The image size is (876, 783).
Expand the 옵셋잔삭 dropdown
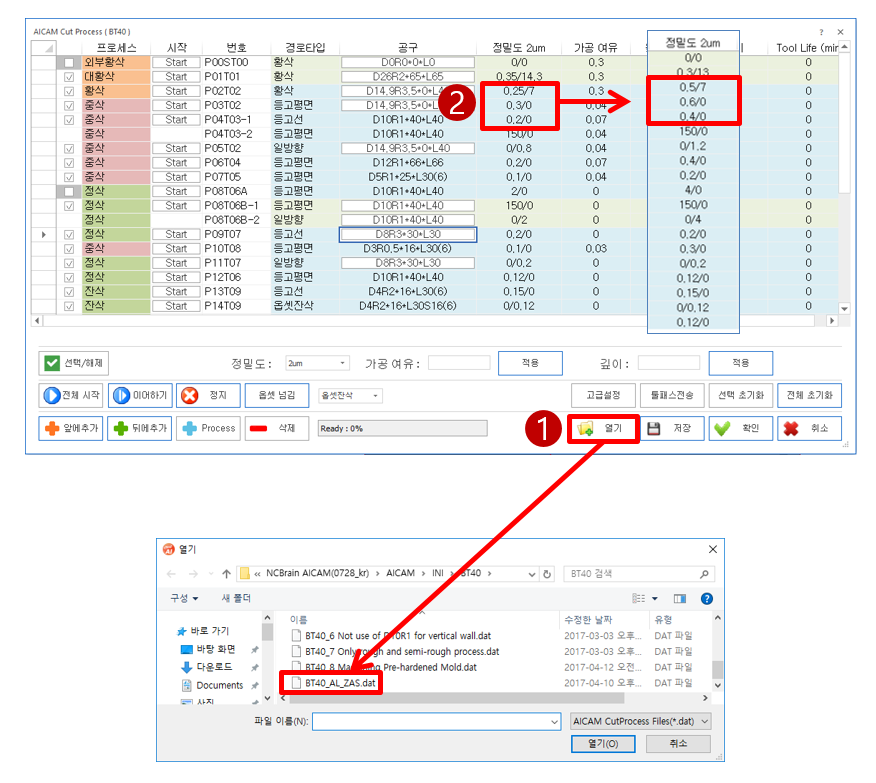click(349, 395)
